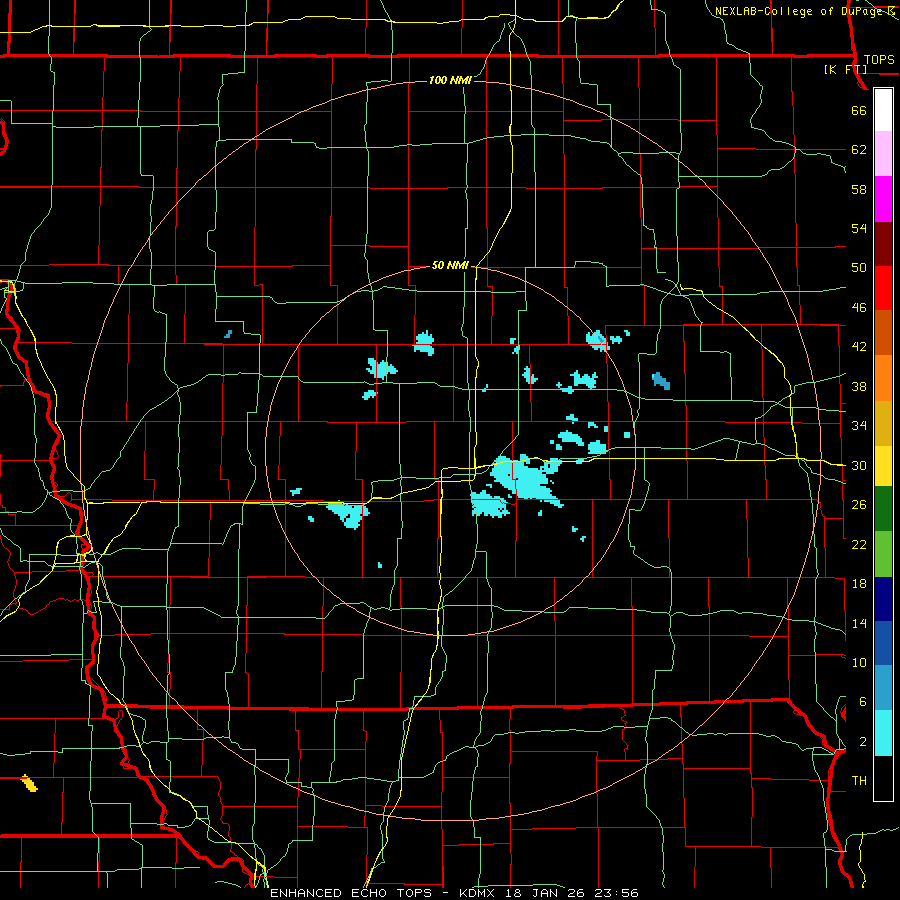This screenshot has height=900, width=900.
Task: Click the '18 JAN 26 23:56' timestamp
Action: tap(572, 893)
